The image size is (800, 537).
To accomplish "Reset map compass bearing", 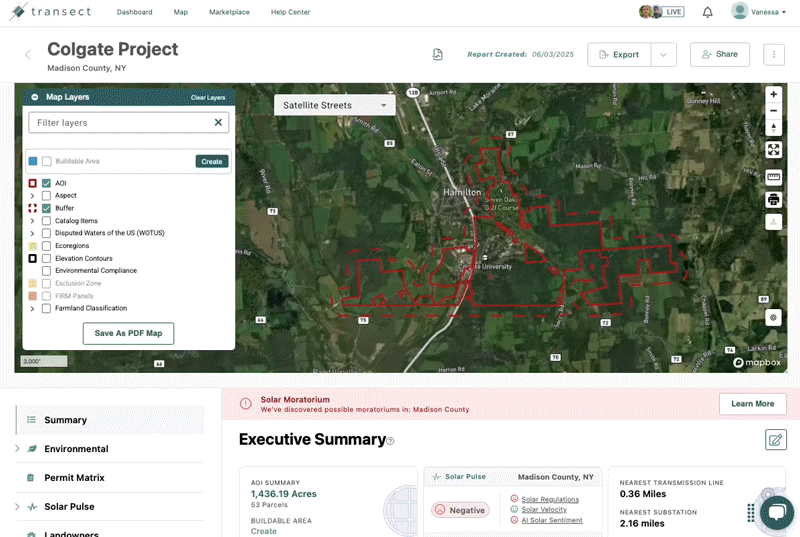I will click(773, 127).
